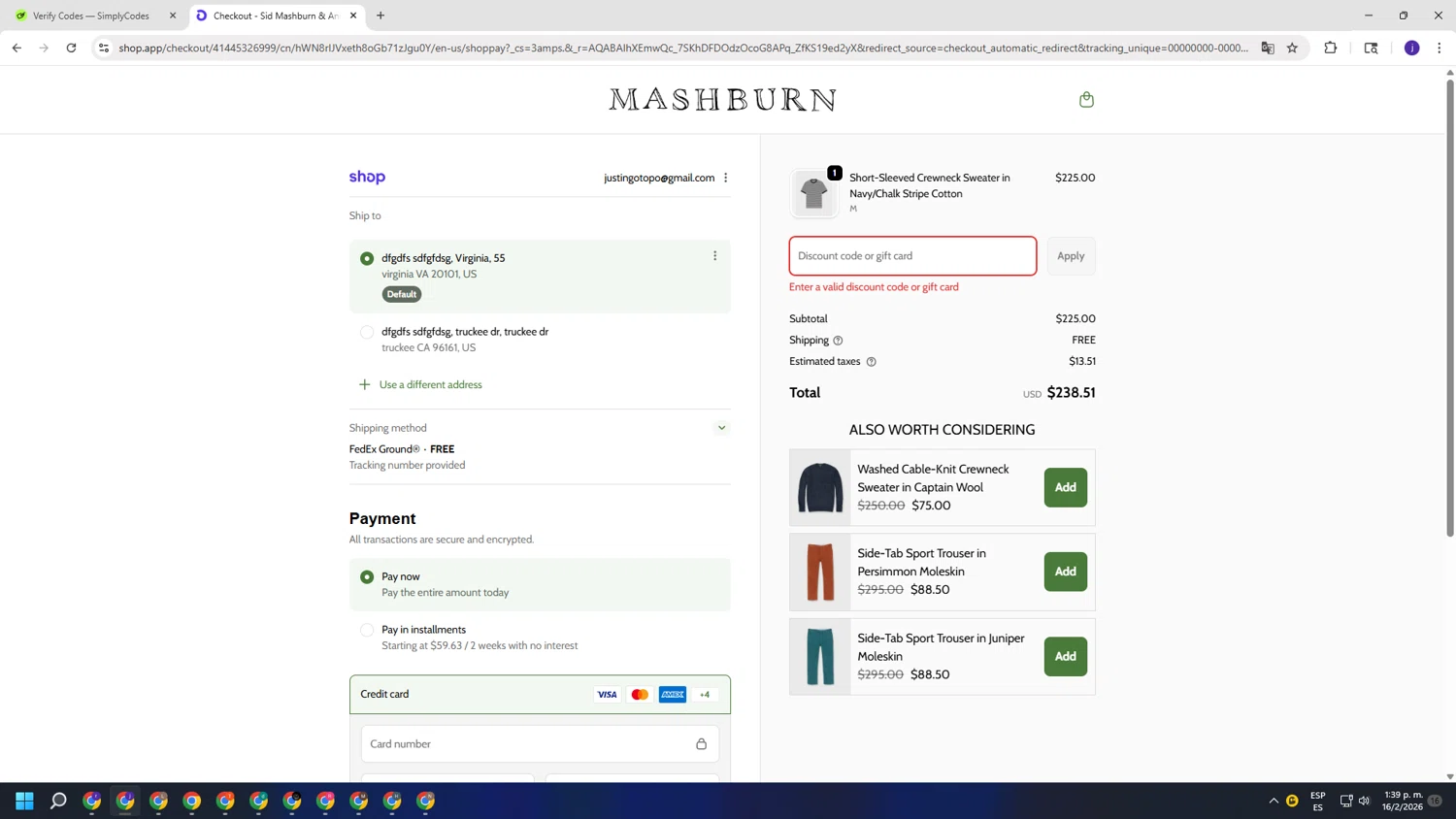Image resolution: width=1456 pixels, height=819 pixels.
Task: Show estimated taxes help icon
Action: click(871, 362)
